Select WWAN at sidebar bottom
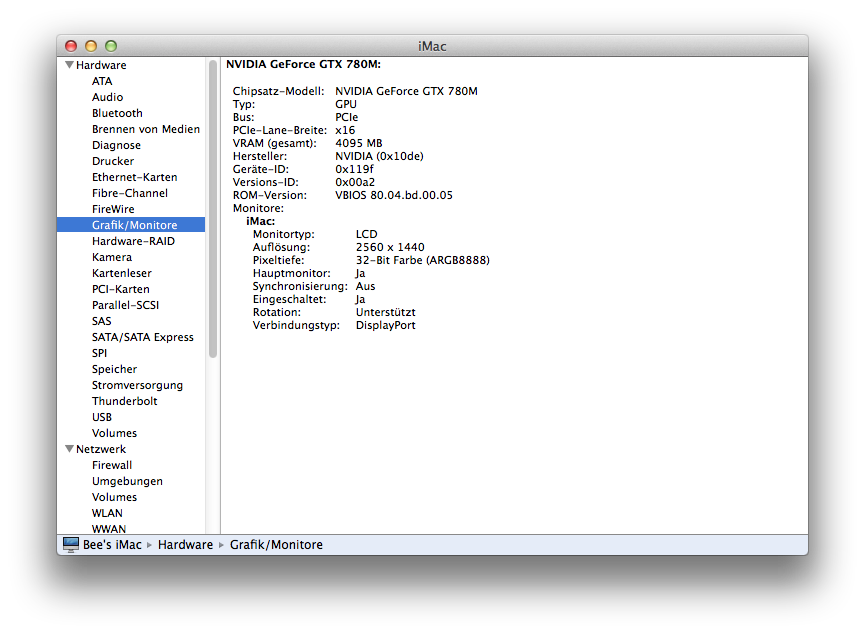This screenshot has width=865, height=634. pyautogui.click(x=109, y=529)
